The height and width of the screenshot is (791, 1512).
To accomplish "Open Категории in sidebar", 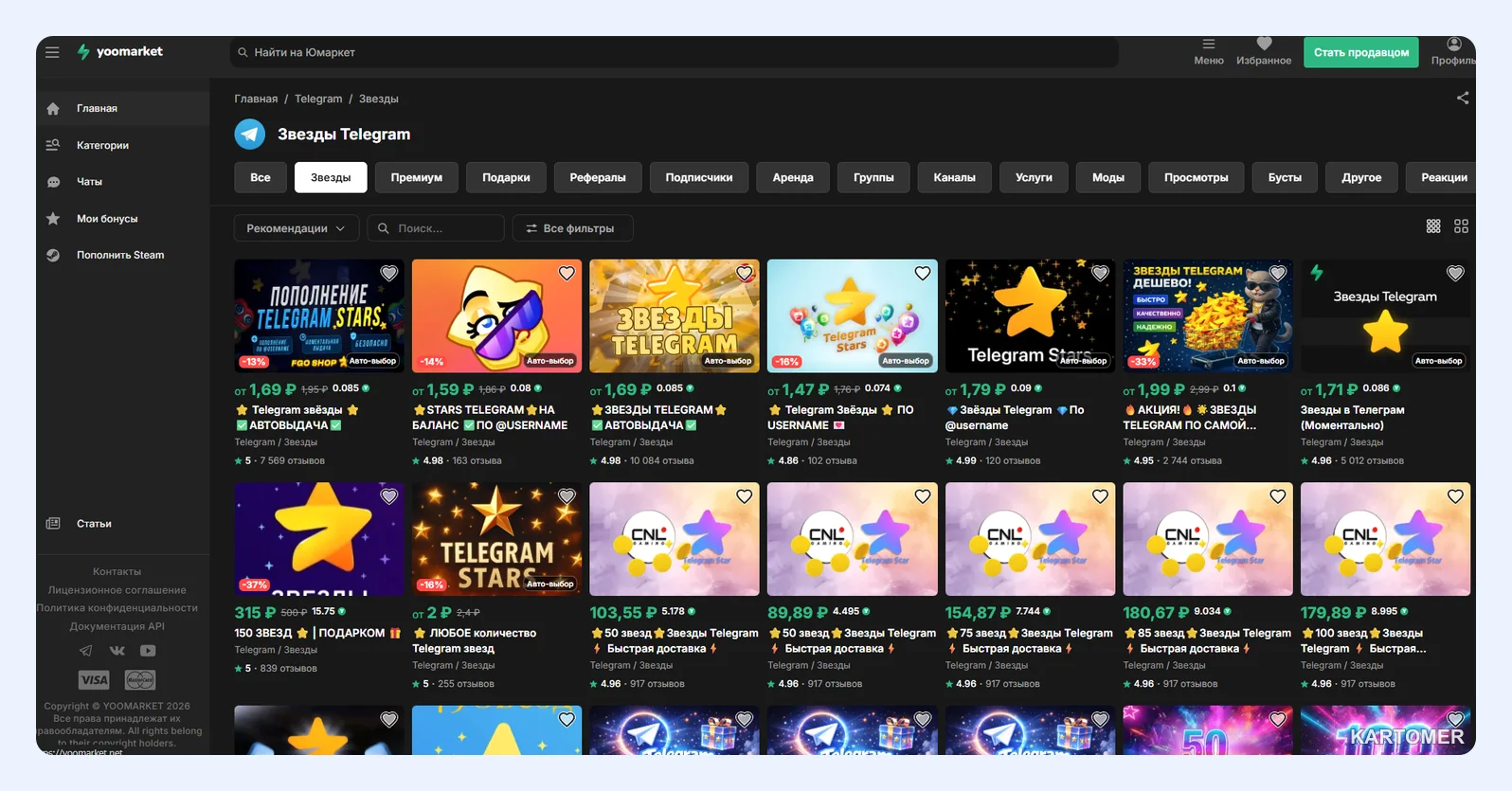I will point(123,145).
